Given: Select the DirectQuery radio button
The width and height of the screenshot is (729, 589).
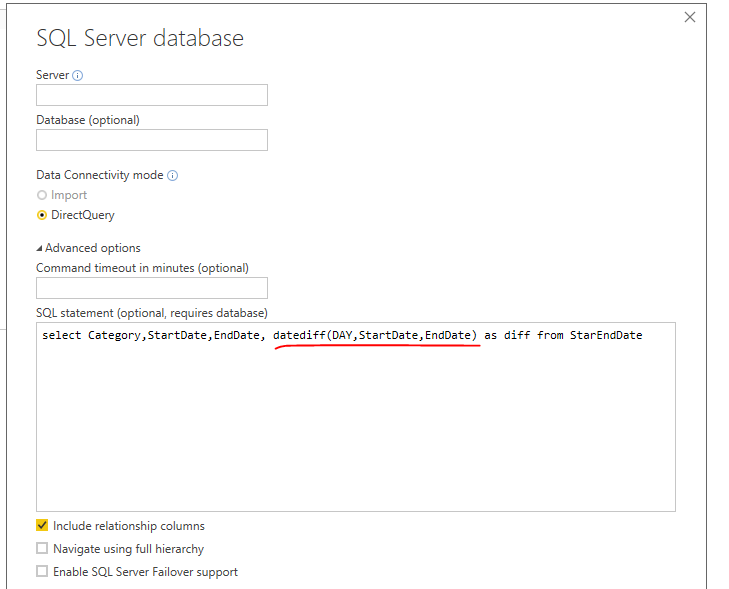Looking at the screenshot, I should pyautogui.click(x=42, y=215).
